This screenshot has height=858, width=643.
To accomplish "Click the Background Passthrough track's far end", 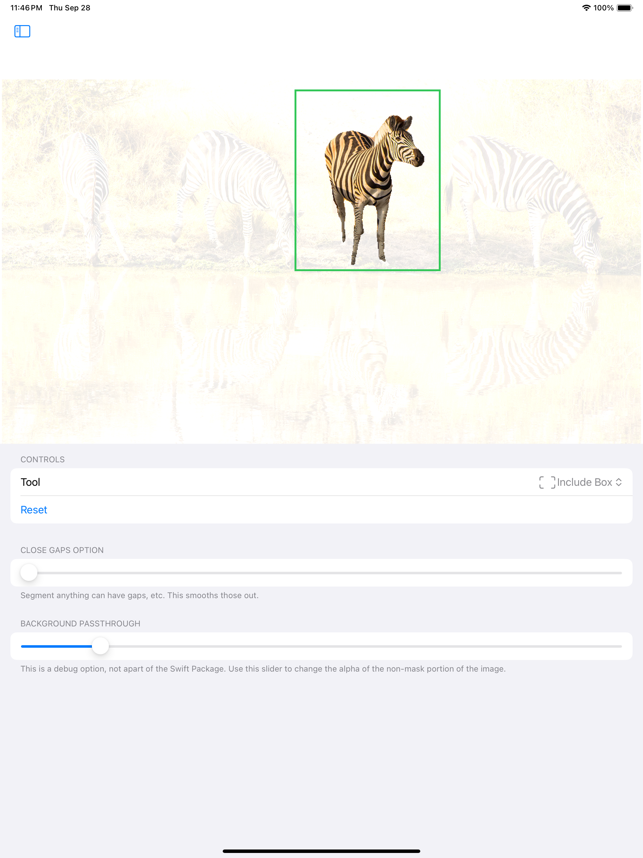I will tap(618, 646).
